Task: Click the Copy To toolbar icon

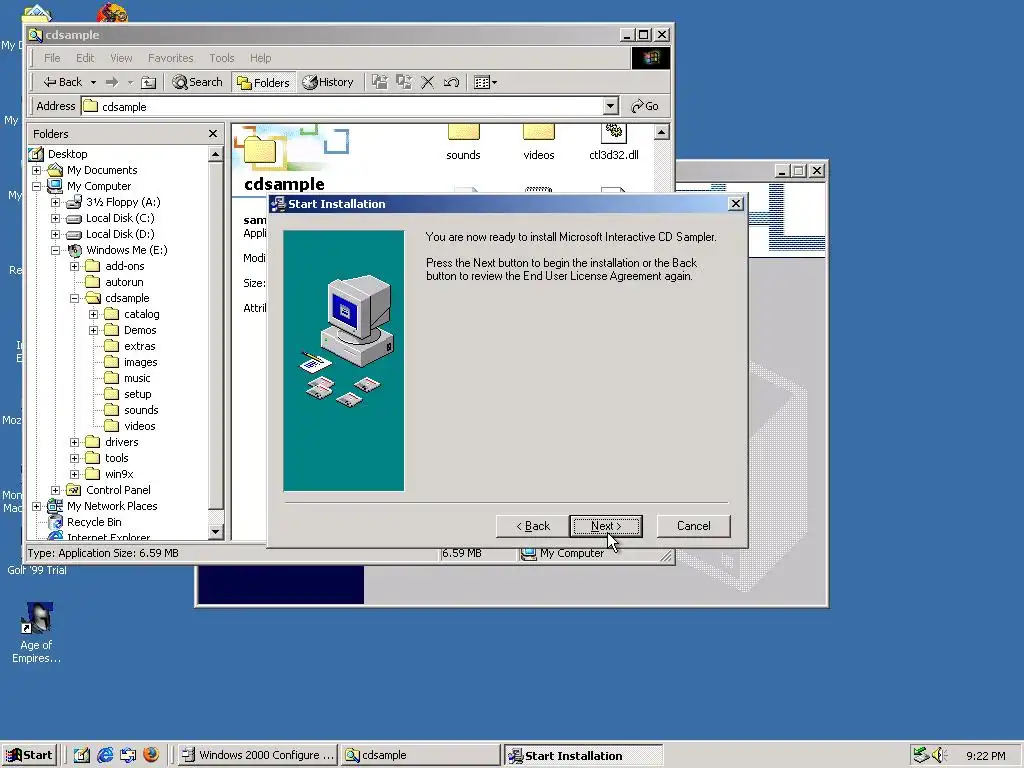Action: 404,82
